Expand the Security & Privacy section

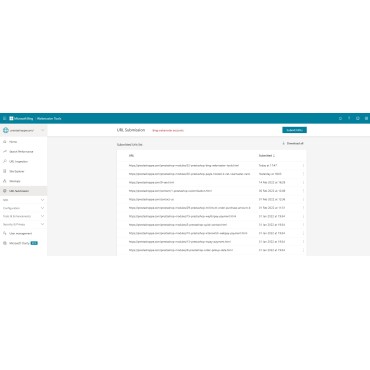pos(23,224)
